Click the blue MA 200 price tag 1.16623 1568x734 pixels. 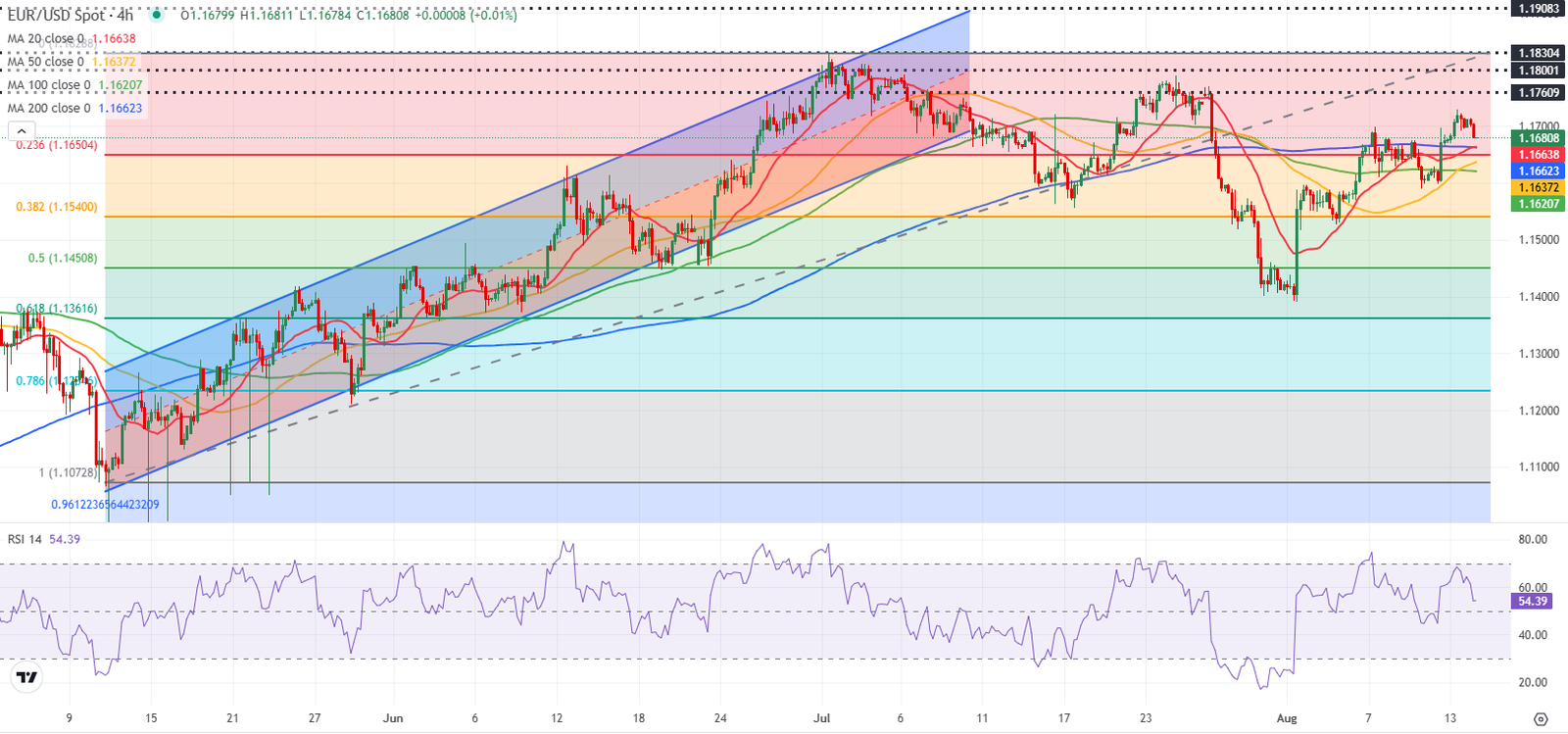tap(1539, 171)
